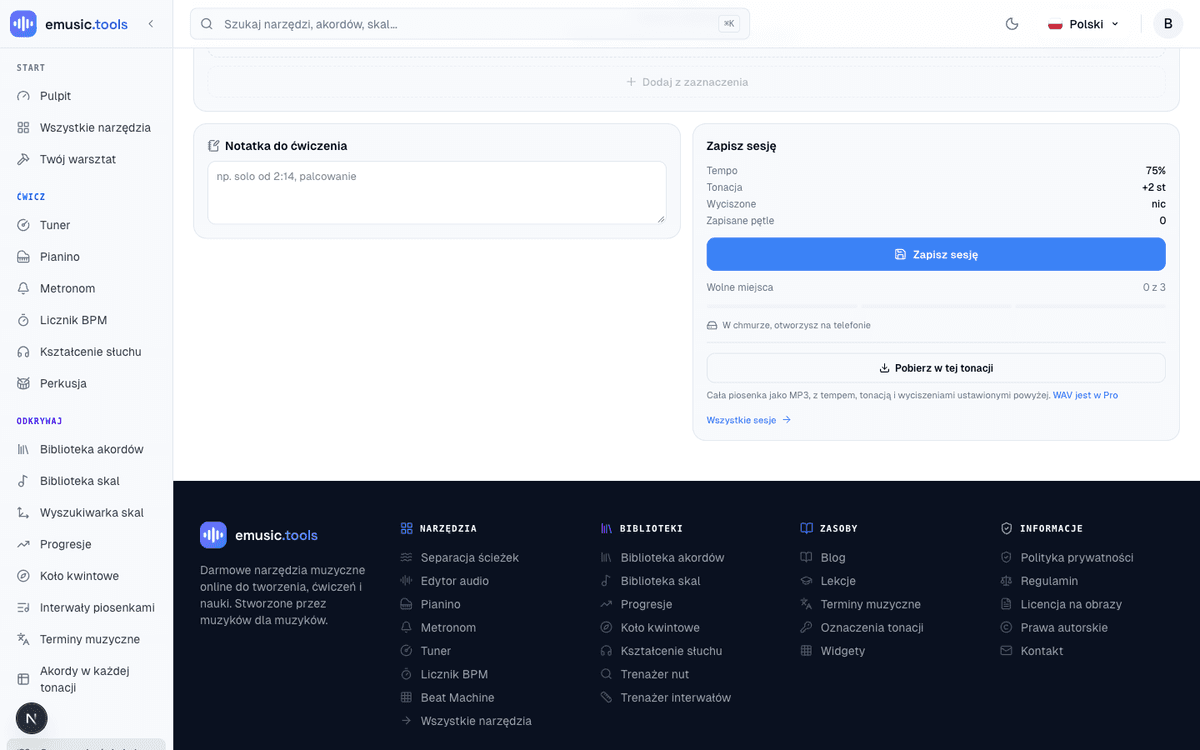Open Separacja ścieżek in footer
Image resolution: width=1200 pixels, height=750 pixels.
pos(470,558)
